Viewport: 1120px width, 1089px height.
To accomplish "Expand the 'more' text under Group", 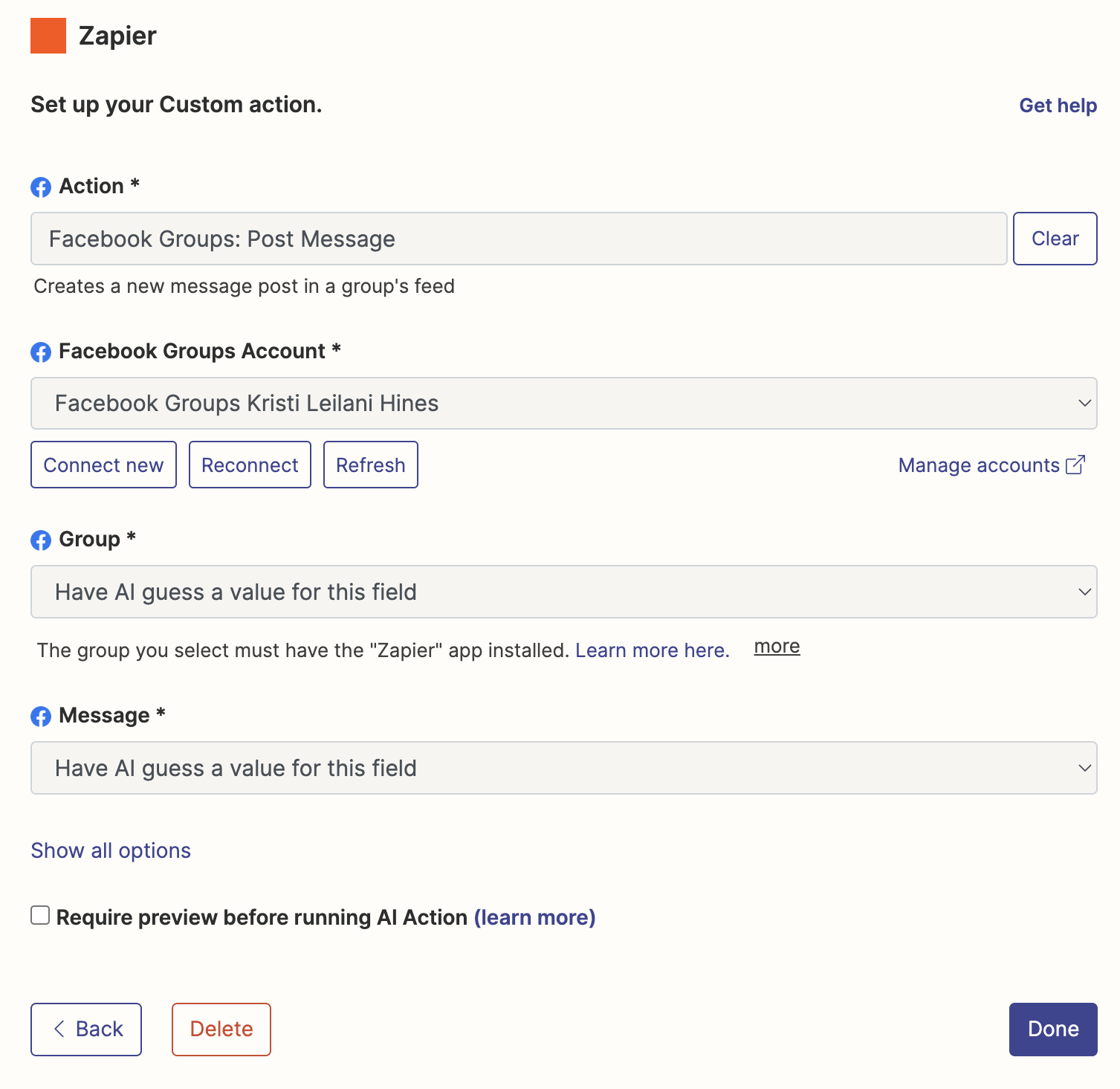I will coord(777,647).
